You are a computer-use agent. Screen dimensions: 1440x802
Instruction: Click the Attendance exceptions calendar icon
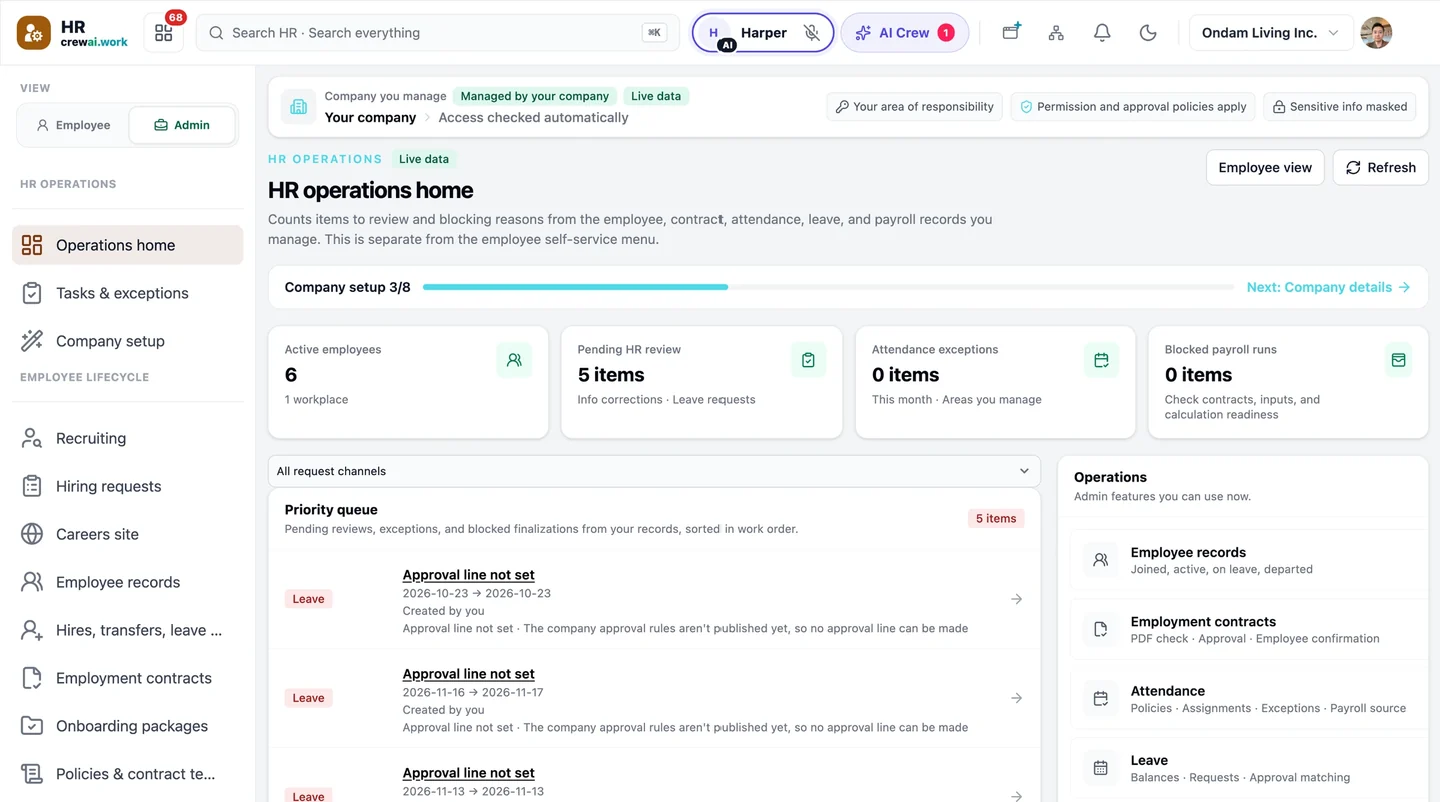[1101, 360]
